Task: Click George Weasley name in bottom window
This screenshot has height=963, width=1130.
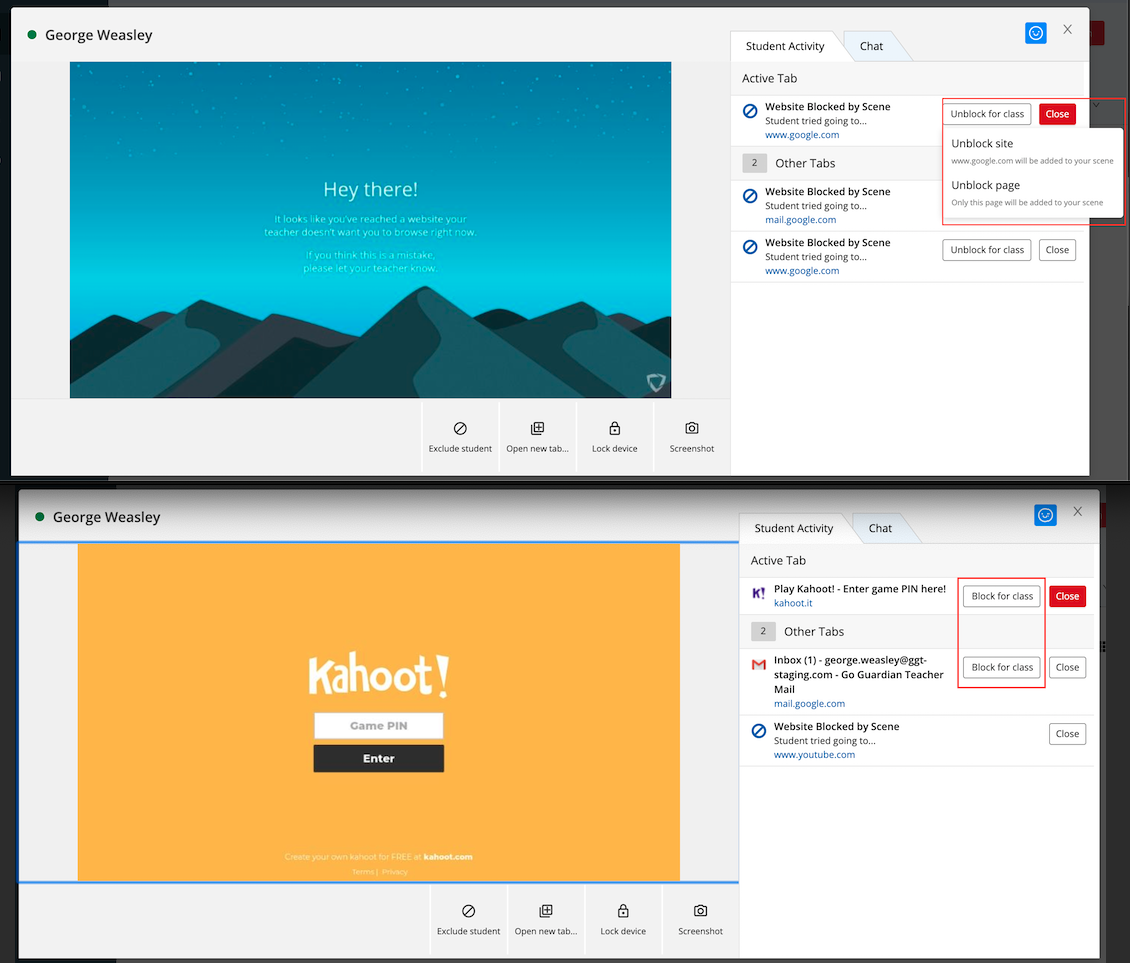Action: tap(107, 517)
